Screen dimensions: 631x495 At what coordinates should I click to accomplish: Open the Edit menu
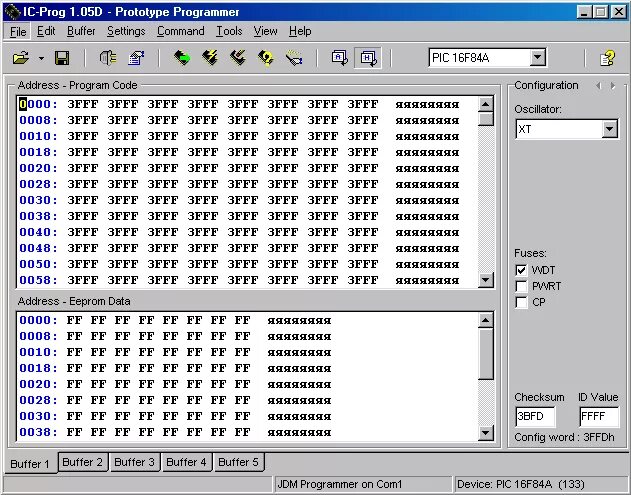tap(46, 31)
